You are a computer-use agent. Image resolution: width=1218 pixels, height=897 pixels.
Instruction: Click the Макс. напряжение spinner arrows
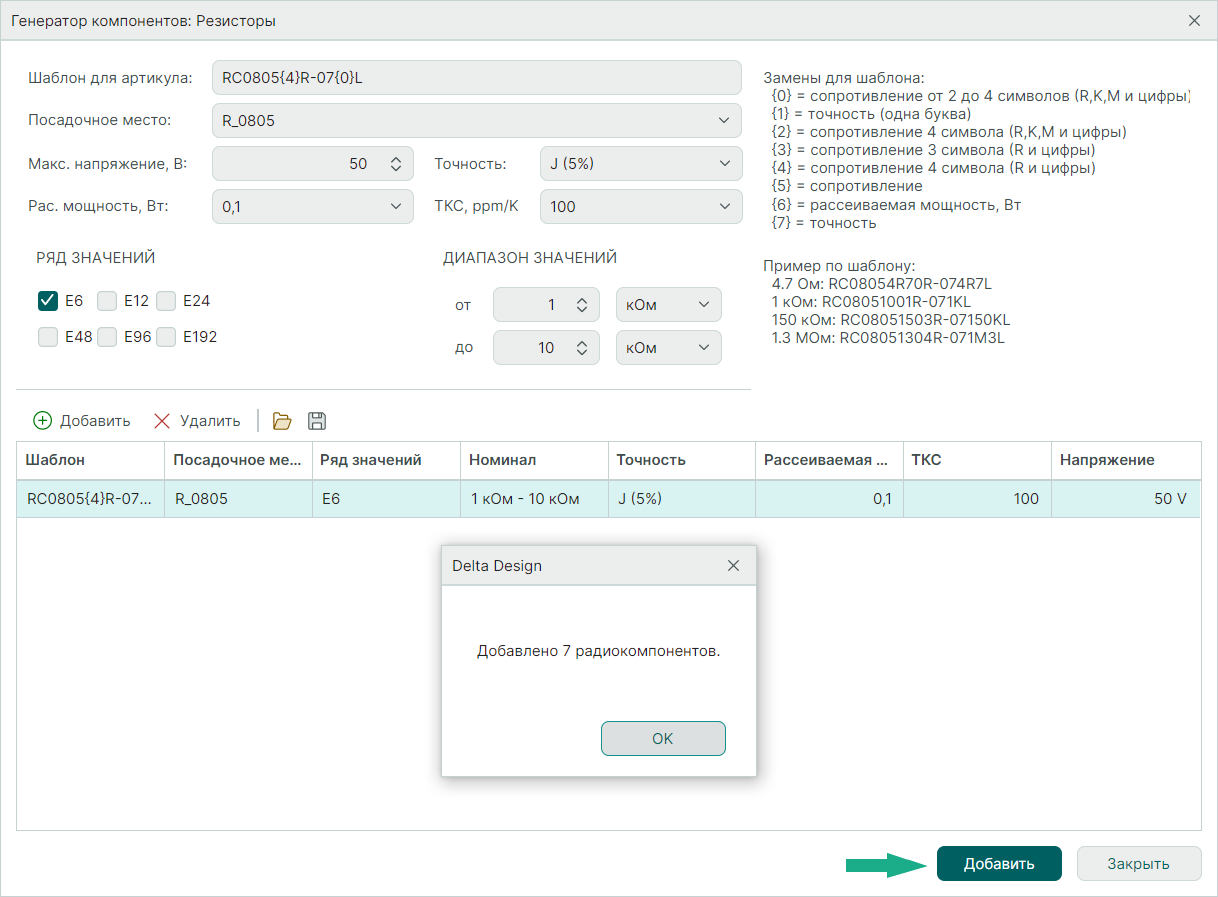[395, 164]
